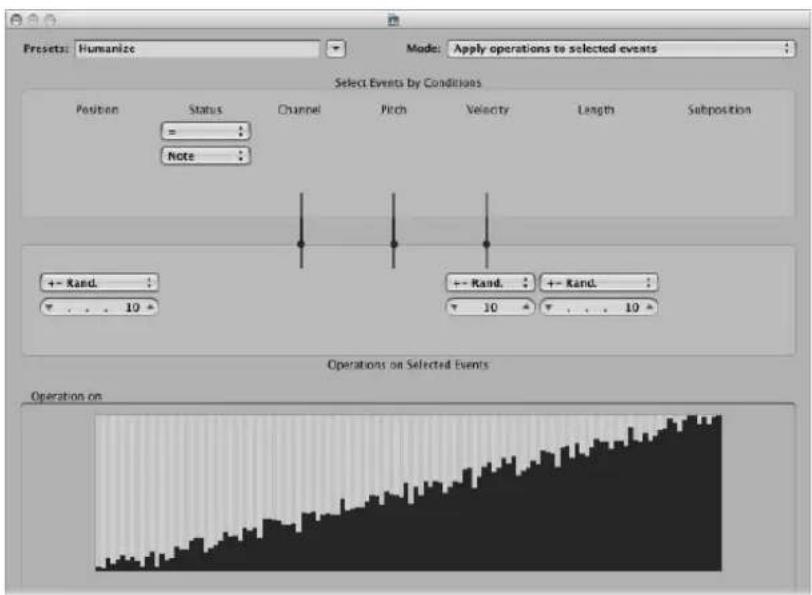The height and width of the screenshot is (595, 812).
Task: Click the Operation on map graph
Action: click(408, 492)
